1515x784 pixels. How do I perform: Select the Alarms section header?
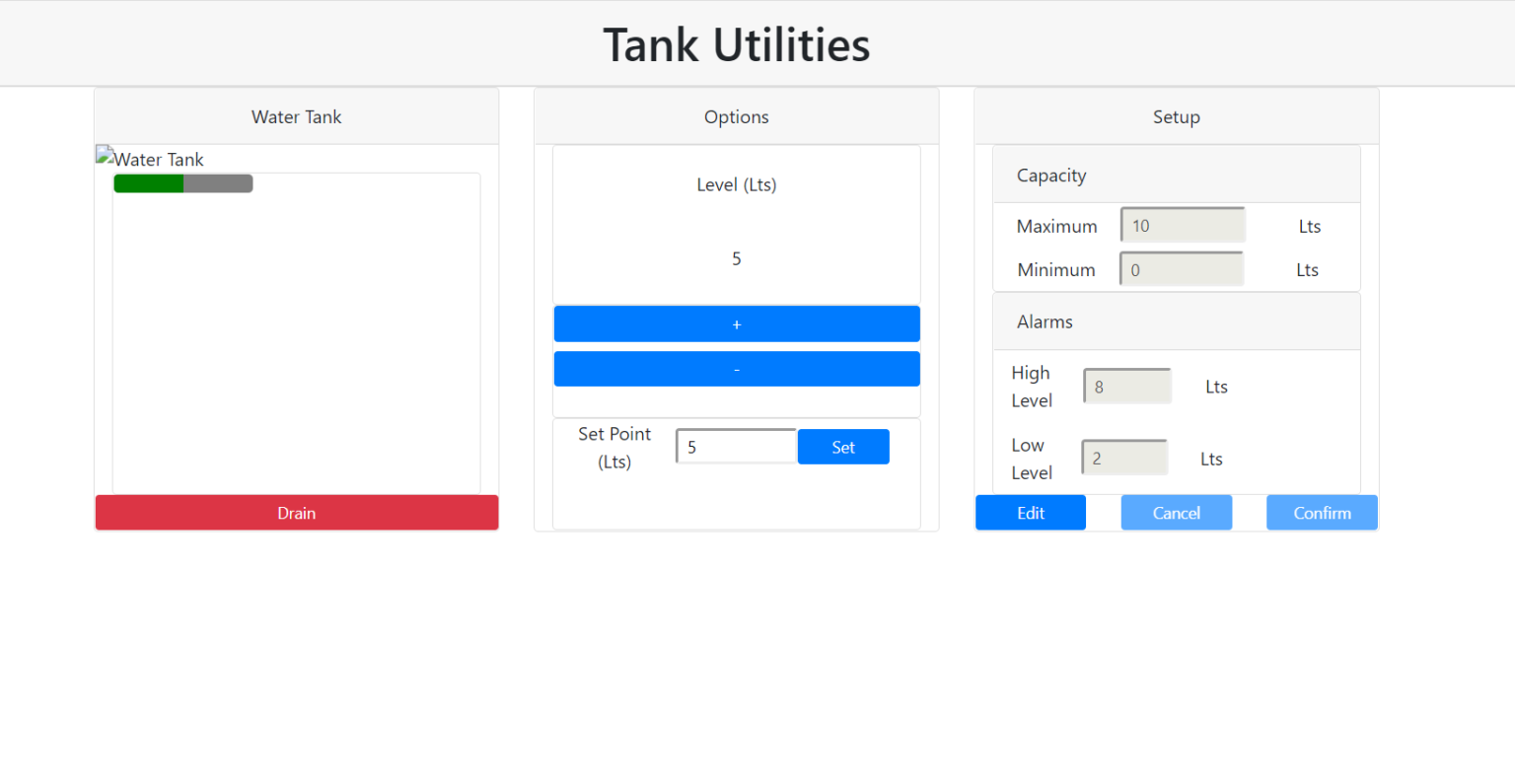click(1045, 321)
